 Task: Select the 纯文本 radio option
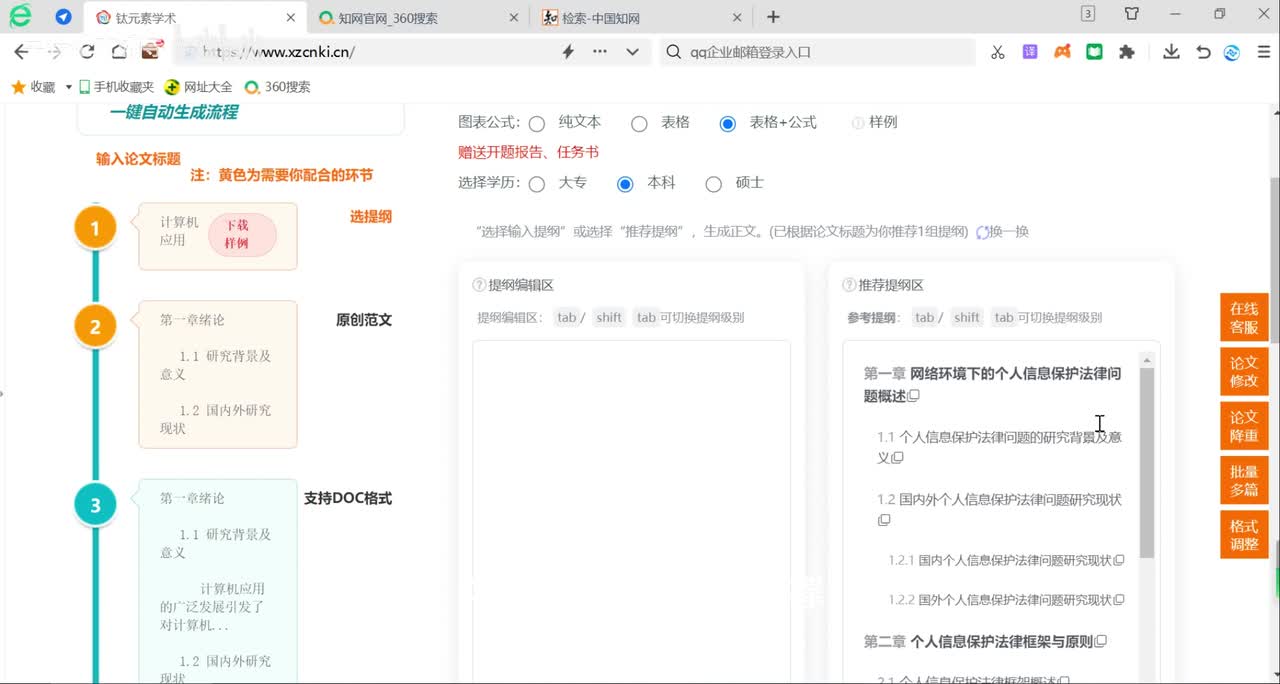(537, 124)
